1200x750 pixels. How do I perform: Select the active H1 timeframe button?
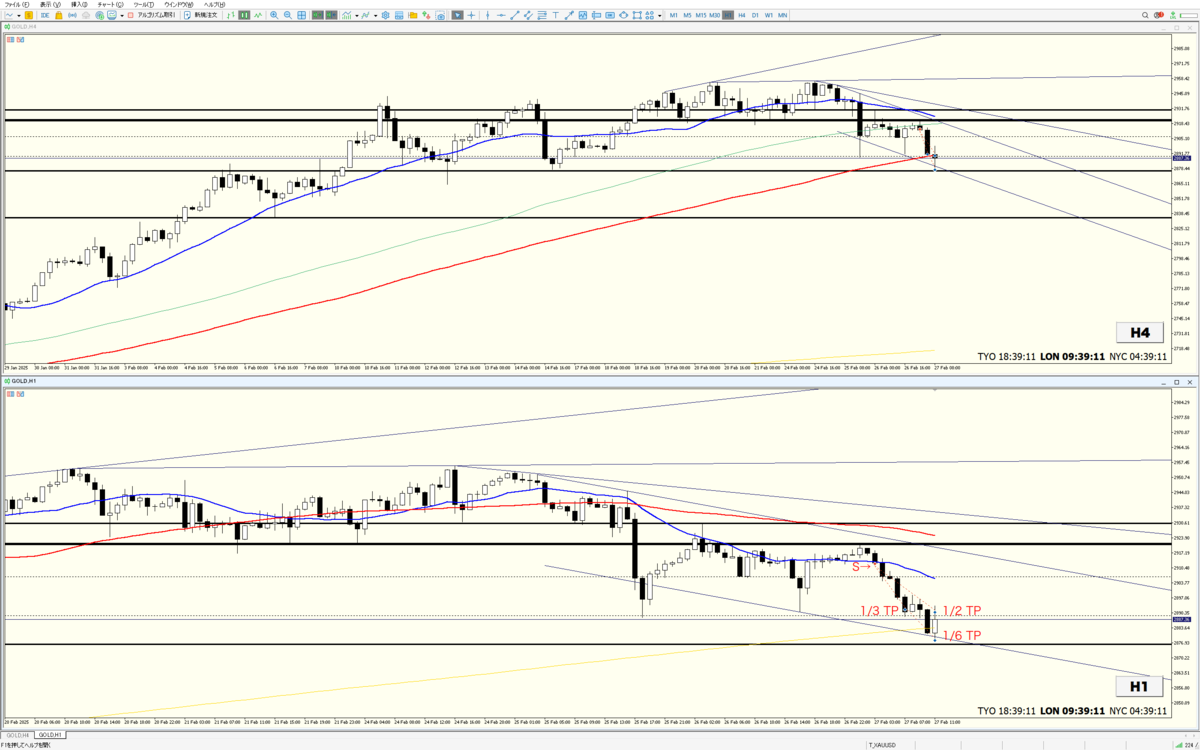(728, 15)
